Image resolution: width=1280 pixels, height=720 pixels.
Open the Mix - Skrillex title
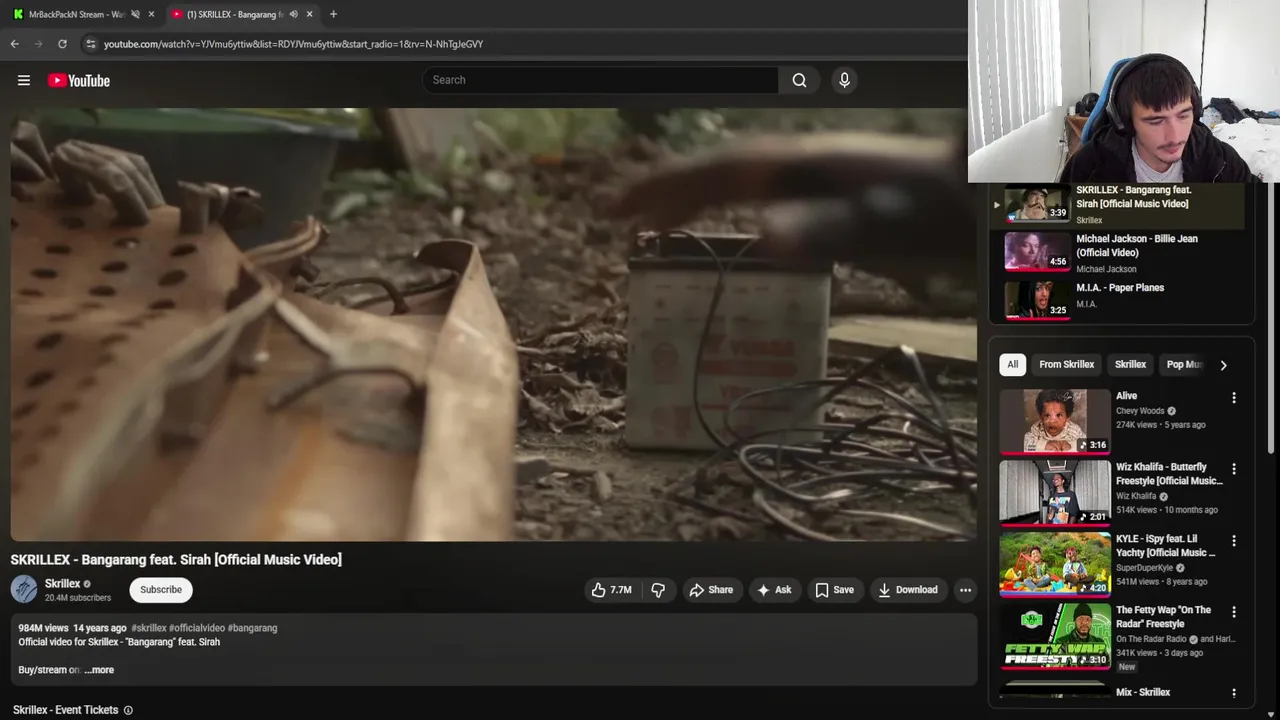[x=1143, y=692]
